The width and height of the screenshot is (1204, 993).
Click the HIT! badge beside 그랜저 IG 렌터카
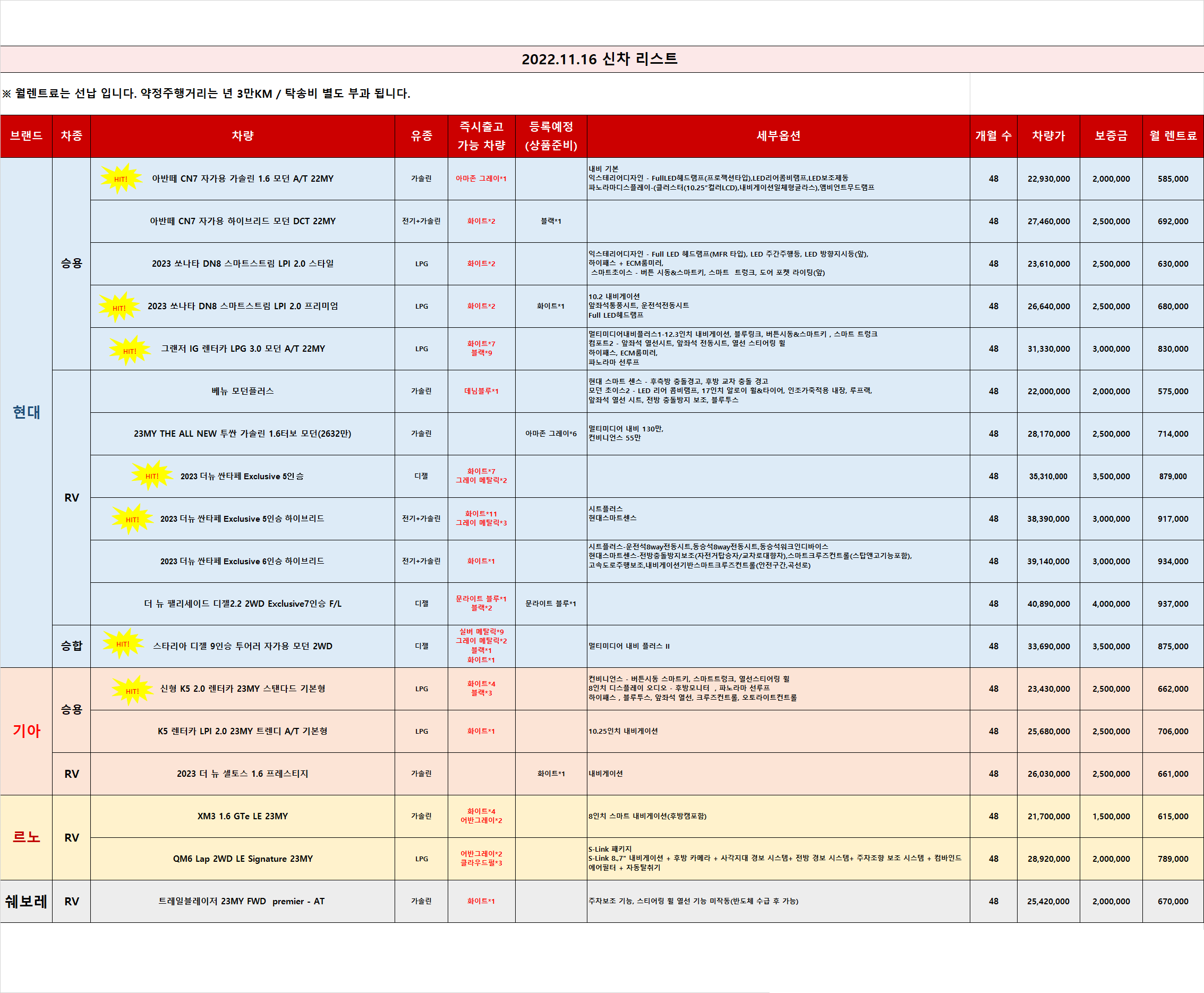click(x=130, y=350)
